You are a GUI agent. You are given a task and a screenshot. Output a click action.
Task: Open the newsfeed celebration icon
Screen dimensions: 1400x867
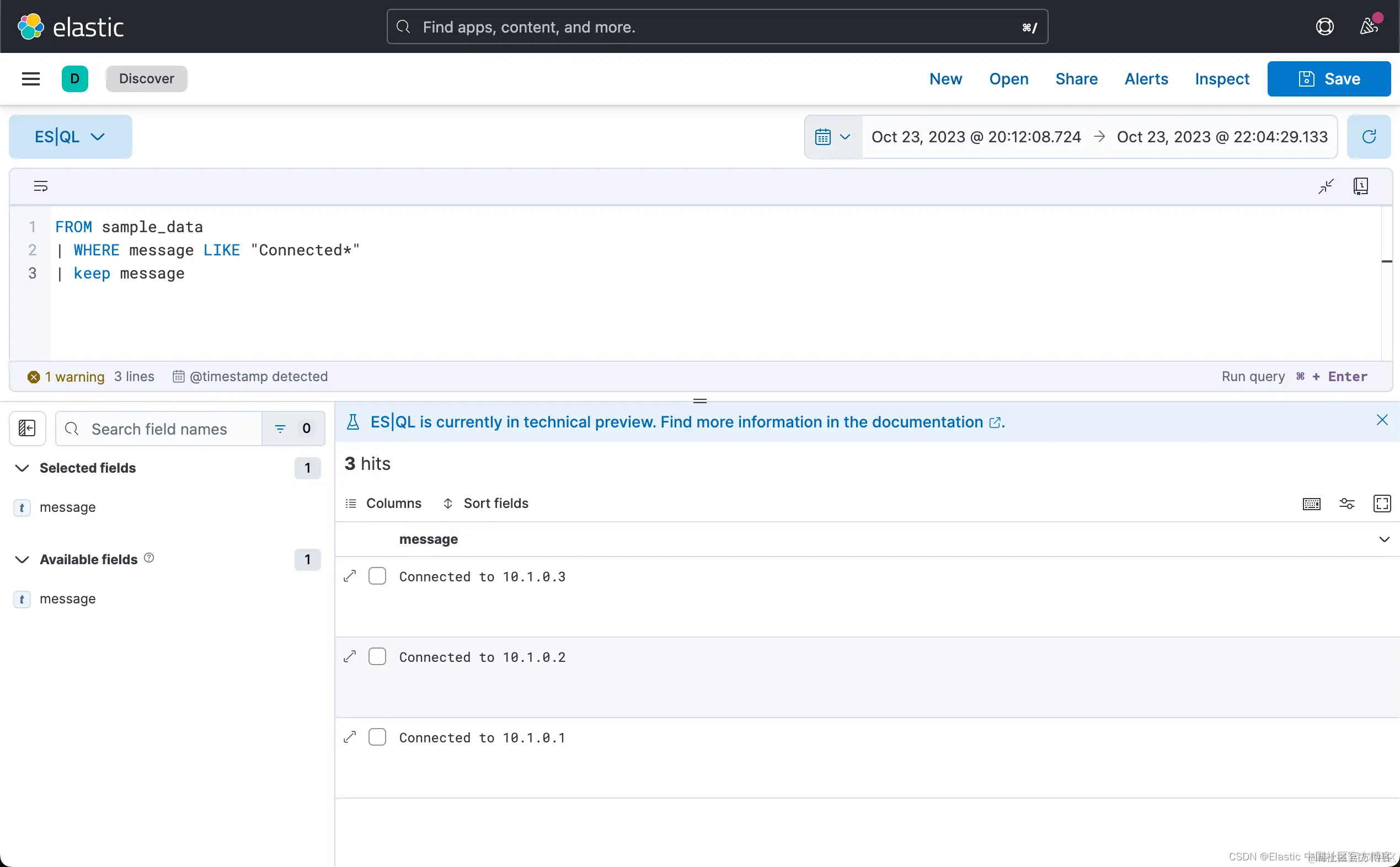coord(1369,27)
